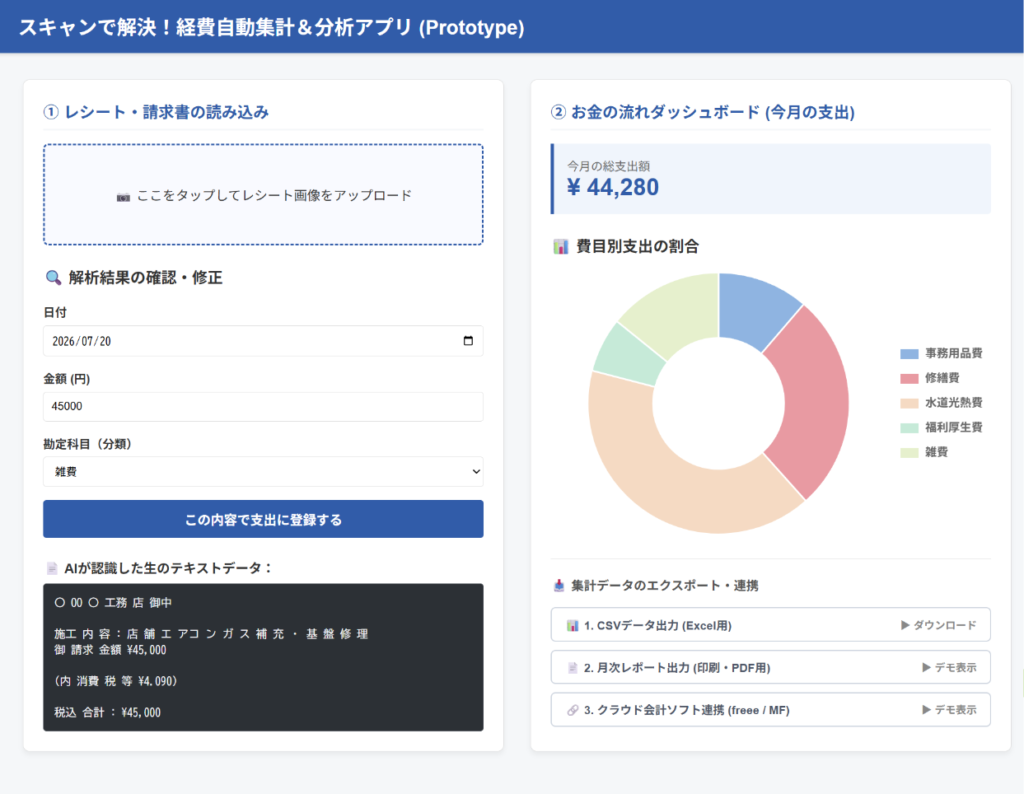Click the bar chart icon beside 費目別支出の割合
The height and width of the screenshot is (794, 1024).
560,247
